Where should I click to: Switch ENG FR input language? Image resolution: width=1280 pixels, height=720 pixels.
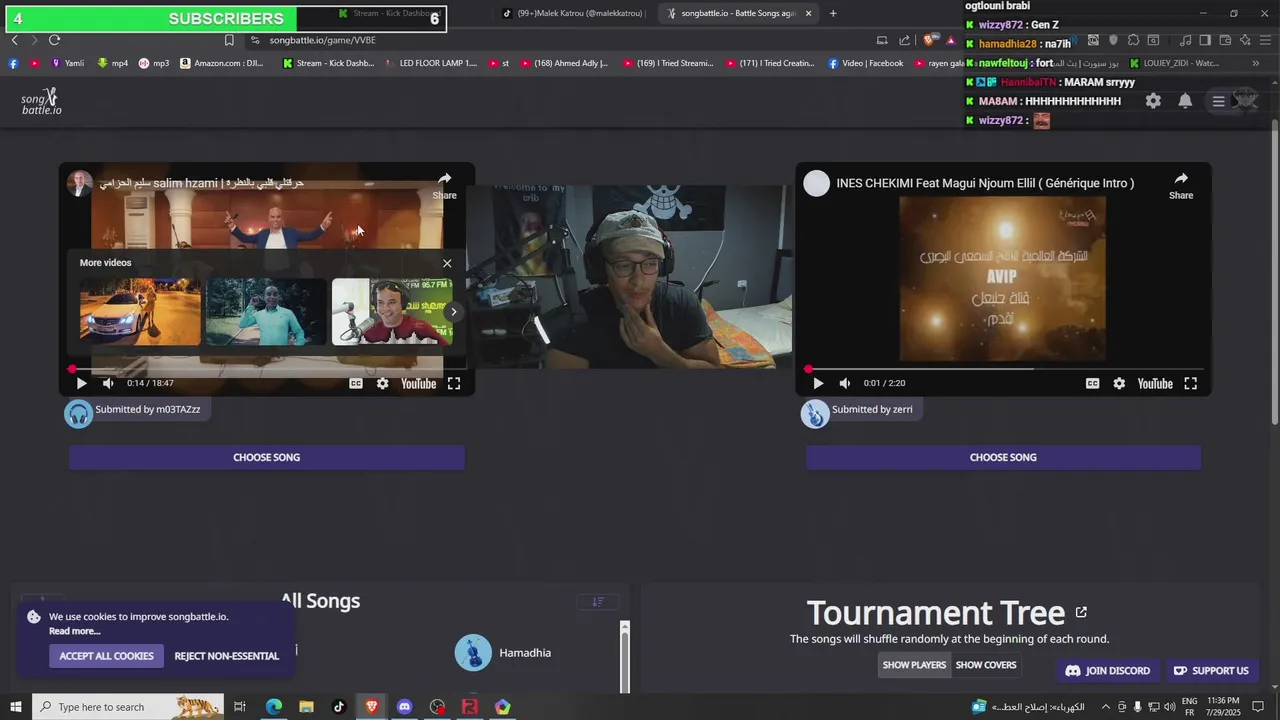coord(1190,707)
